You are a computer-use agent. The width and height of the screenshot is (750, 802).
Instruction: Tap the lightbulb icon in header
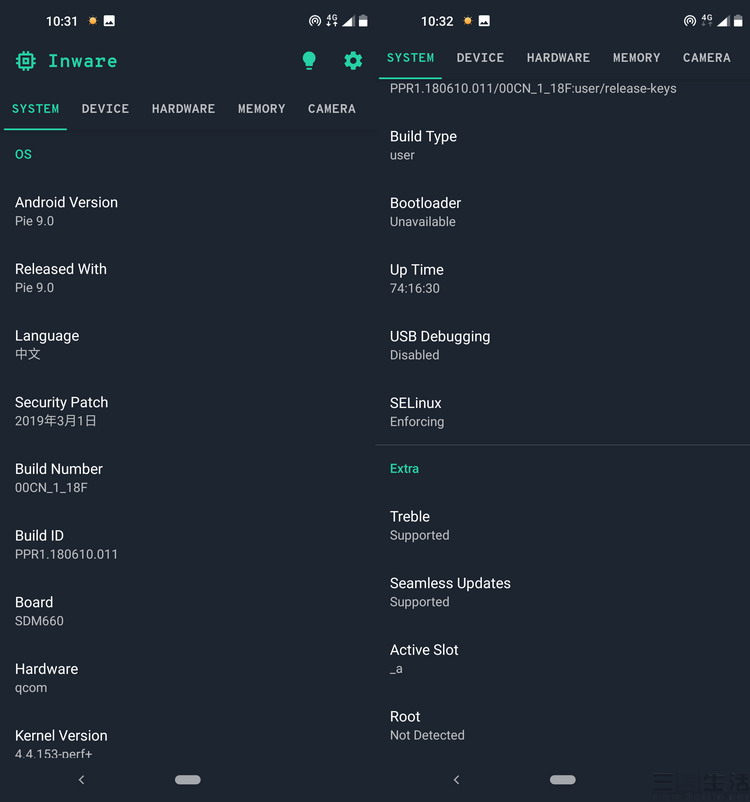click(309, 61)
